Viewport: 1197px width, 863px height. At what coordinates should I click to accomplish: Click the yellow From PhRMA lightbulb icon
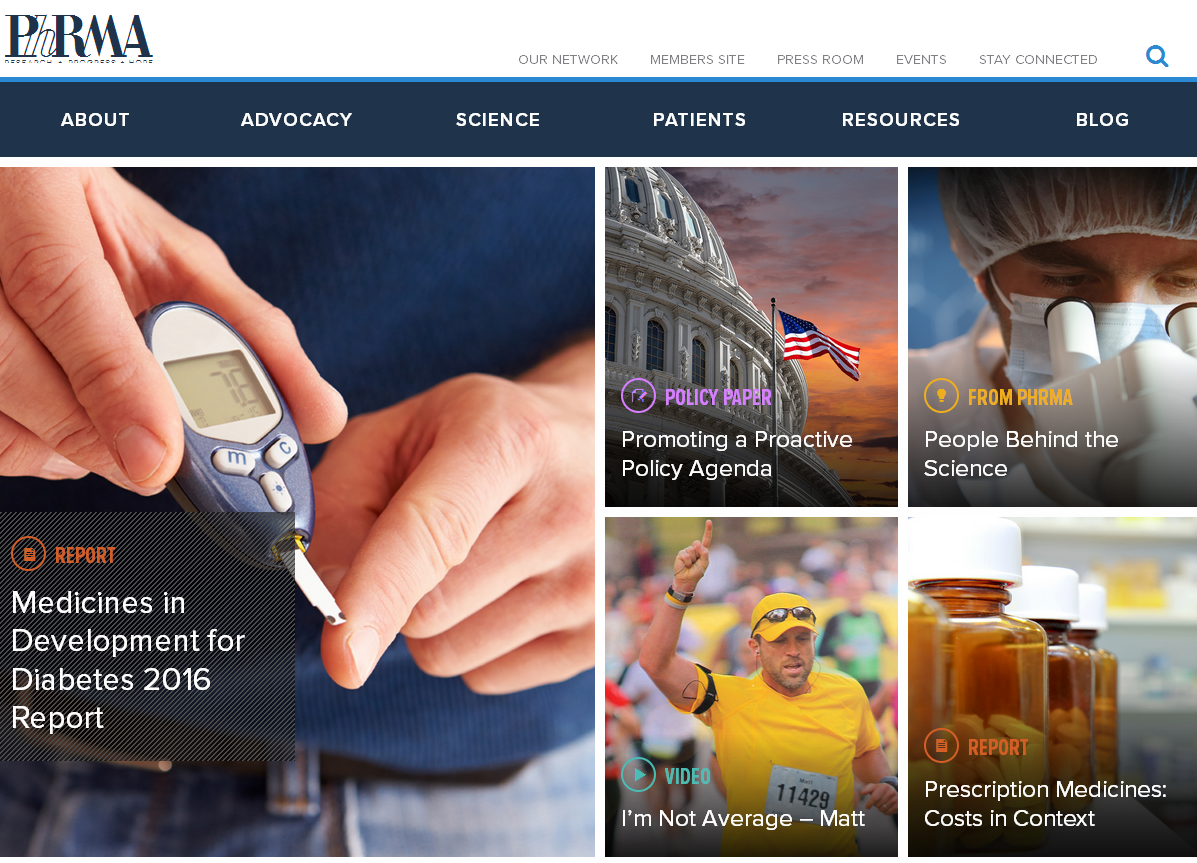pyautogui.click(x=941, y=396)
